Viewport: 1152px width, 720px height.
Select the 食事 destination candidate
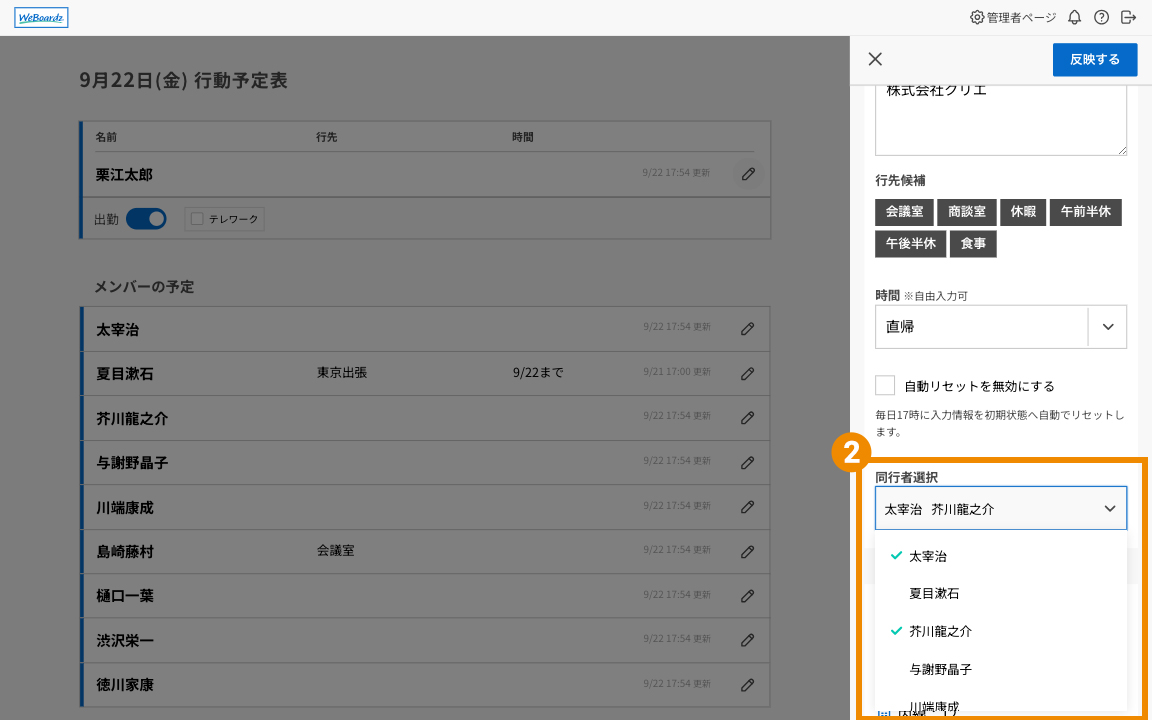(x=973, y=244)
